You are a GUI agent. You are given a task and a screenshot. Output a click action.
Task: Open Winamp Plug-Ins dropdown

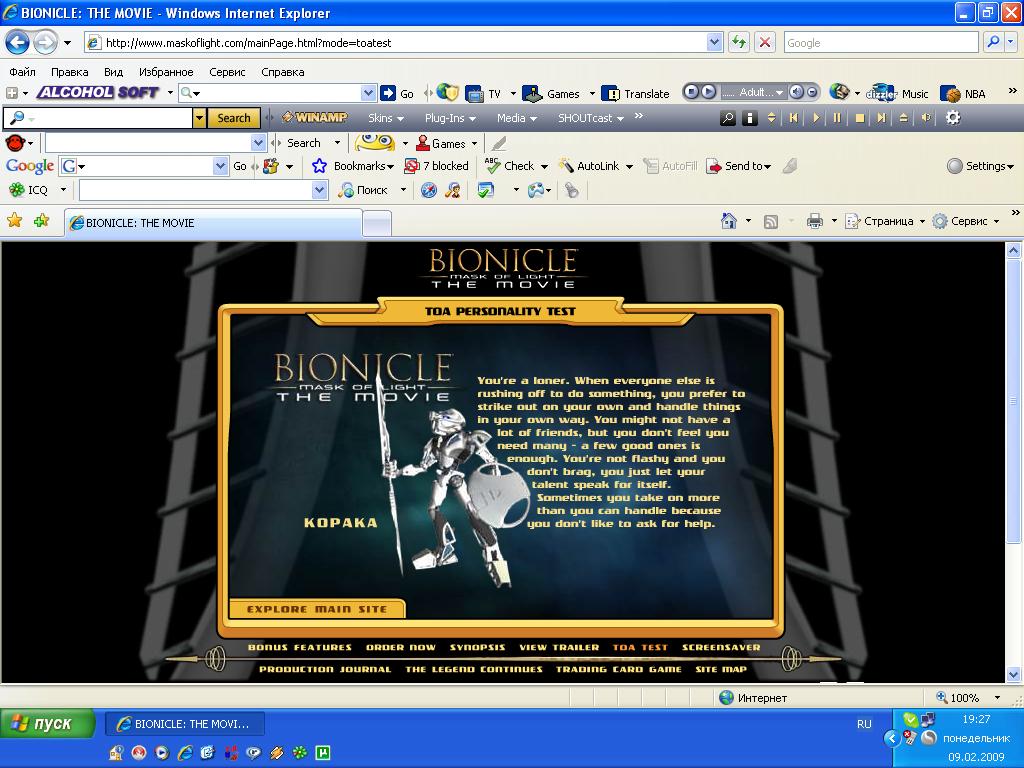pos(450,118)
